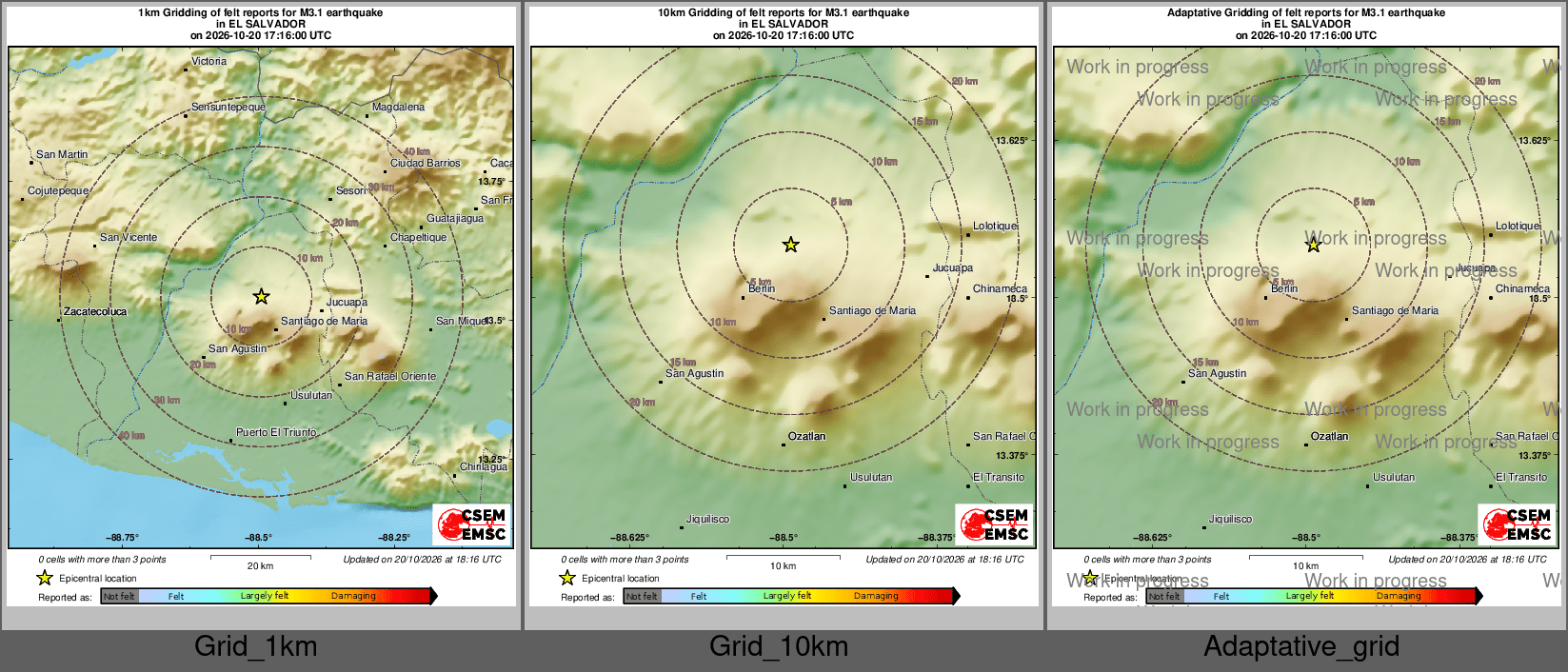This screenshot has height=672, width=1568.
Task: Click the 10 km scale bar under Grid_10km
Action: [x=783, y=556]
